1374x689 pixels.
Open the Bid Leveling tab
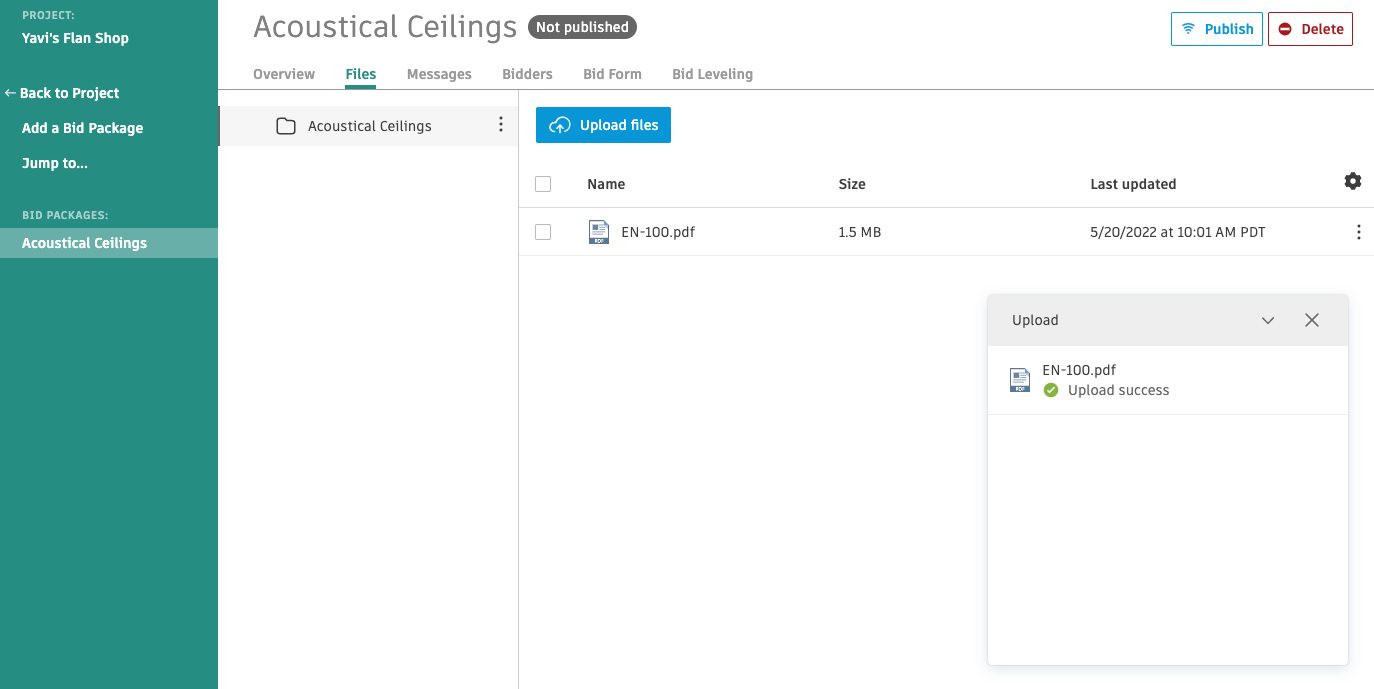point(712,74)
